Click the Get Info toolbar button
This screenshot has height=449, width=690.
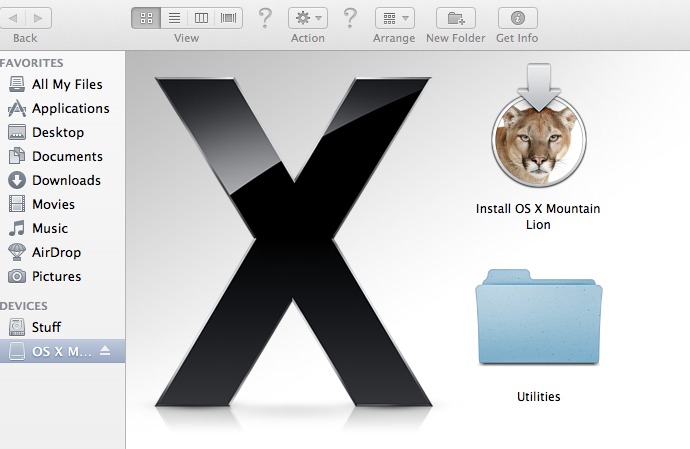(x=518, y=18)
